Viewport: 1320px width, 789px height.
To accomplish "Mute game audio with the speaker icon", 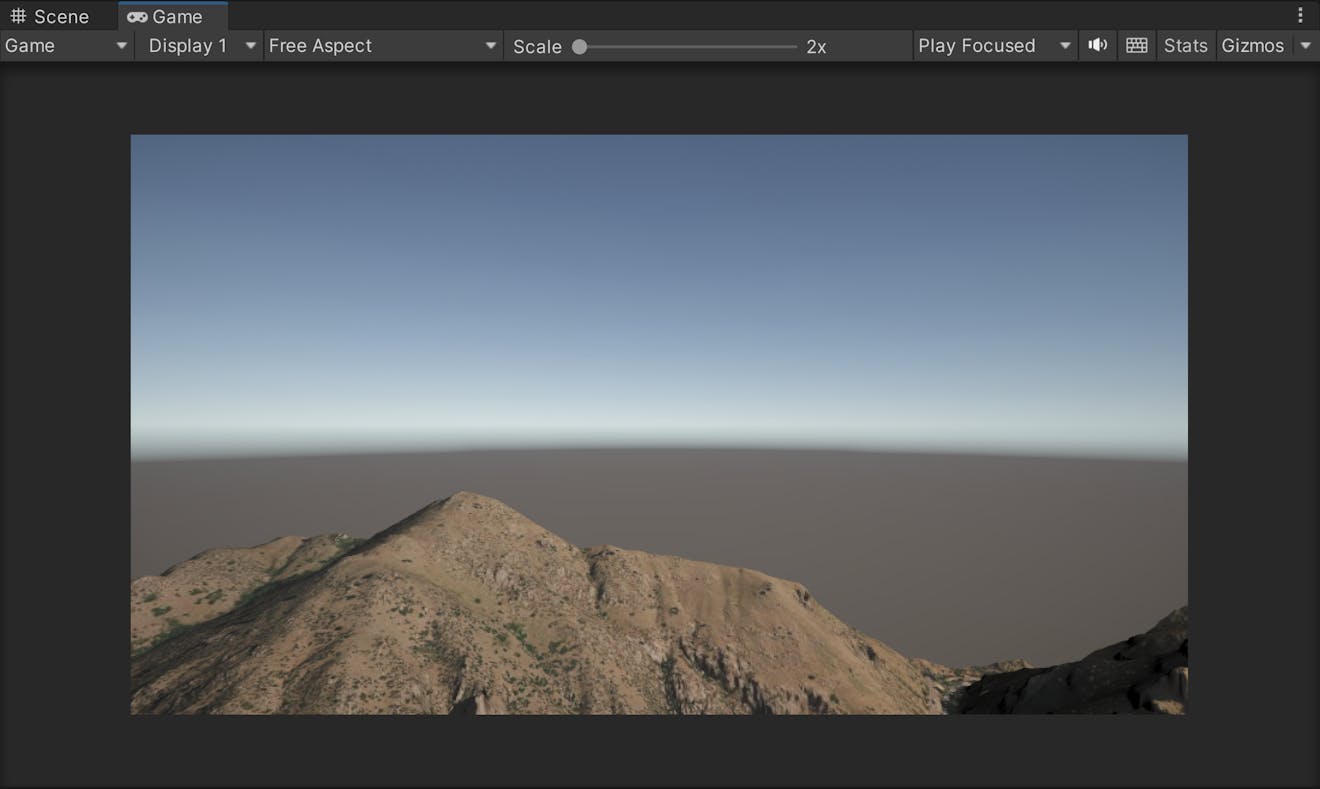I will tap(1097, 45).
